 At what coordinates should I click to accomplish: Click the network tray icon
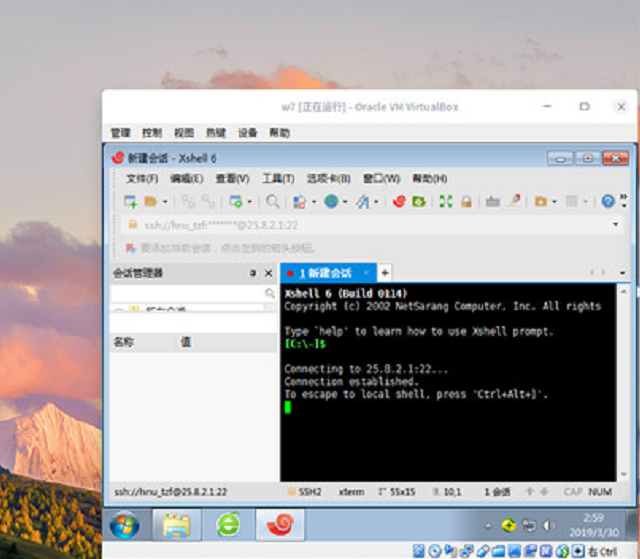click(x=529, y=526)
